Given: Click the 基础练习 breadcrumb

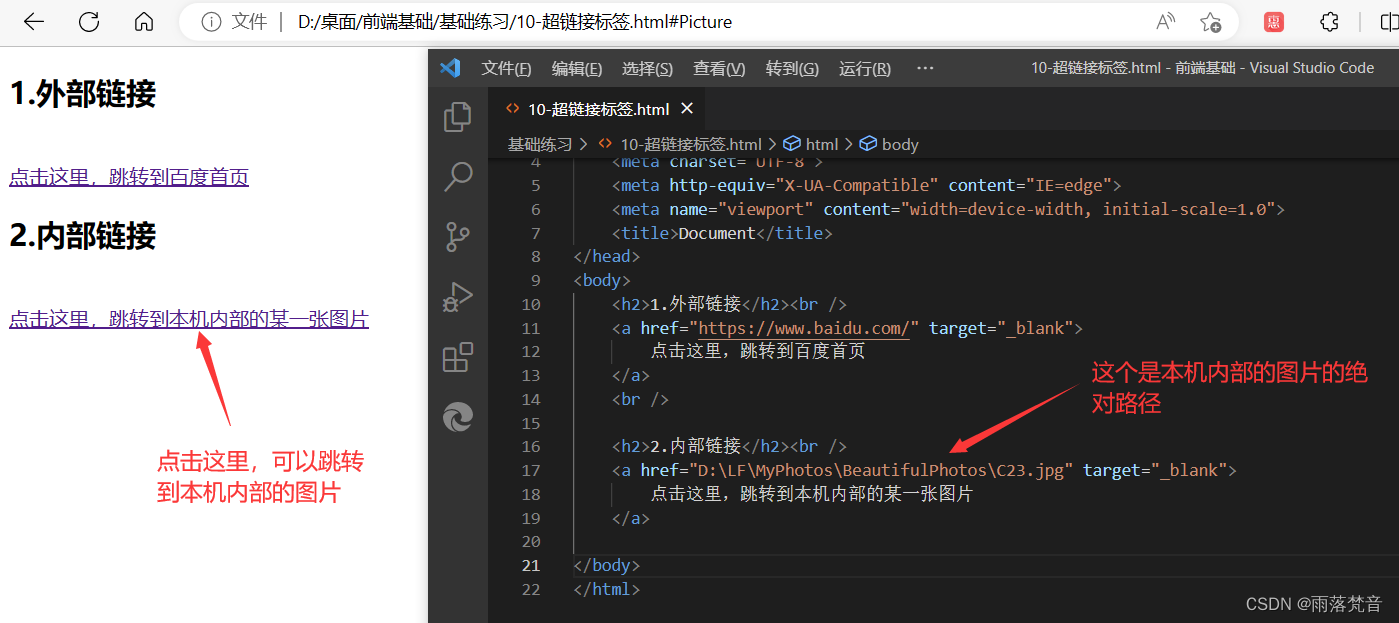Looking at the screenshot, I should 540,144.
